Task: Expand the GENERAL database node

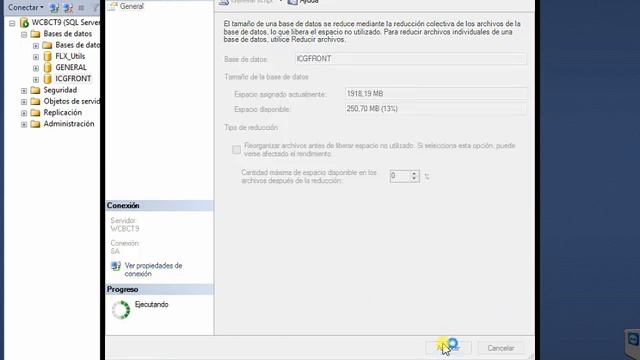Action: click(x=36, y=68)
